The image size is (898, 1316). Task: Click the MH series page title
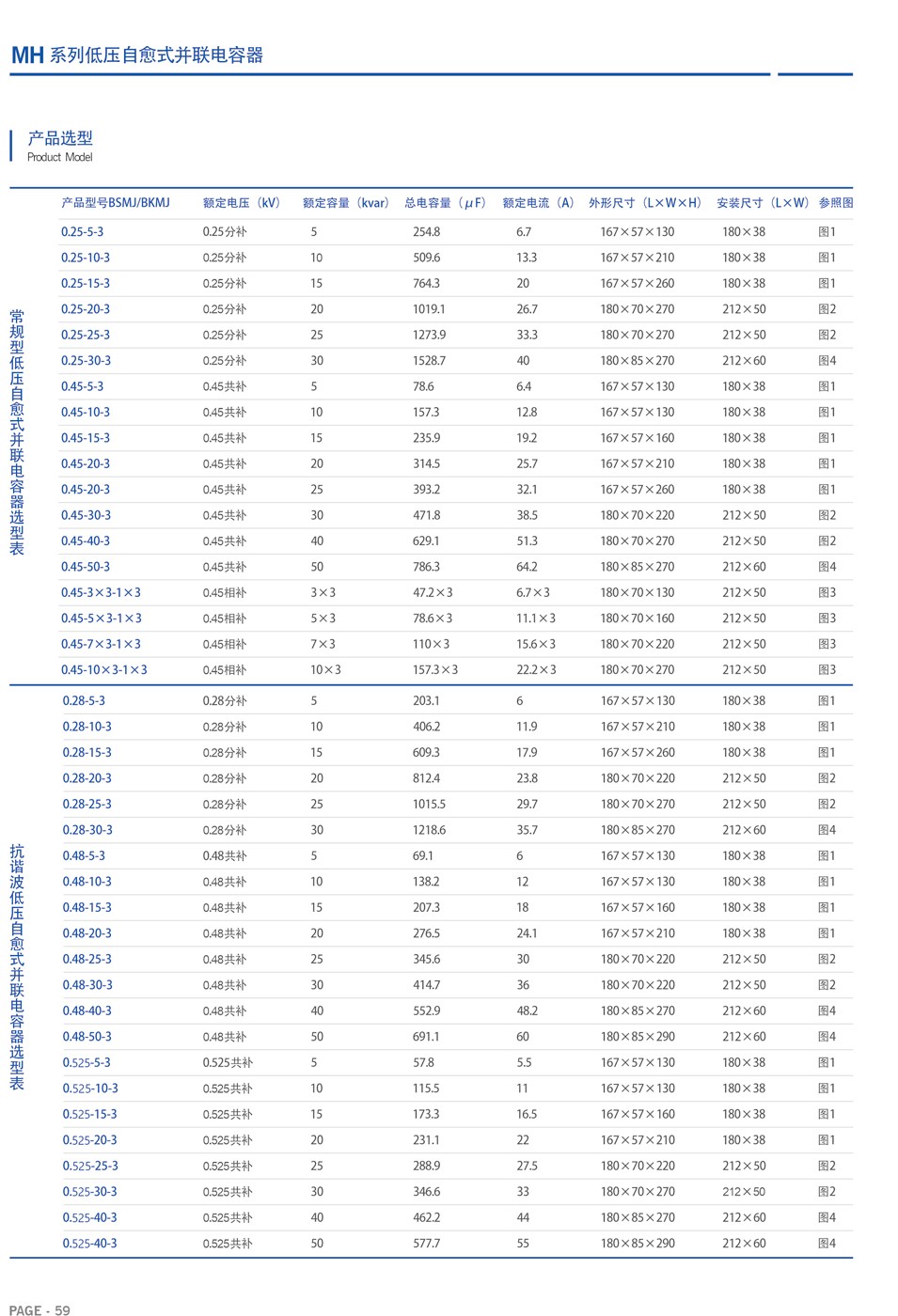[137, 55]
